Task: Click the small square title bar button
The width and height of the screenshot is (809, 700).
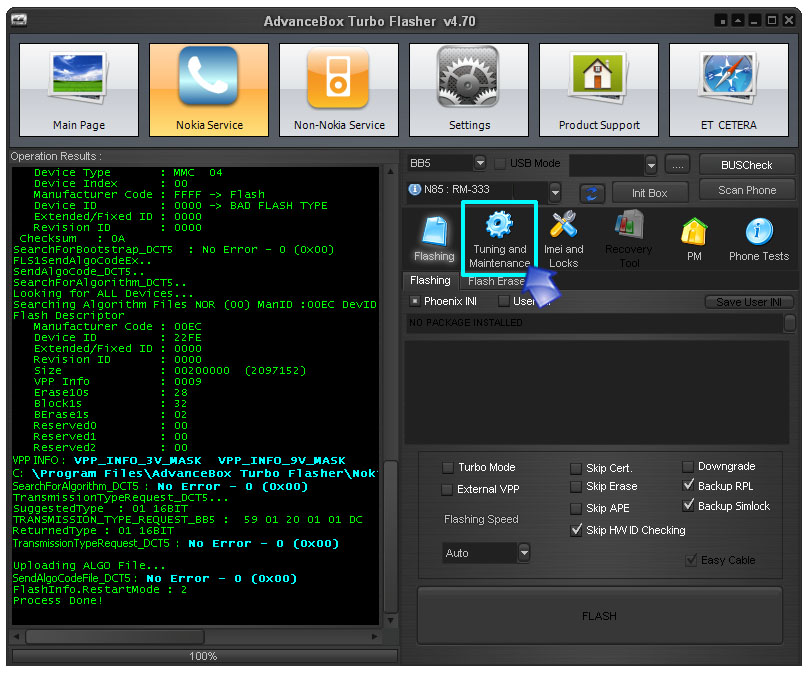Action: point(722,21)
